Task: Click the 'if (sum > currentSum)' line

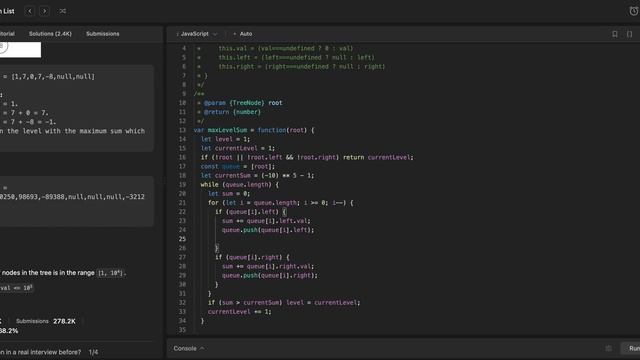Action: coord(284,302)
